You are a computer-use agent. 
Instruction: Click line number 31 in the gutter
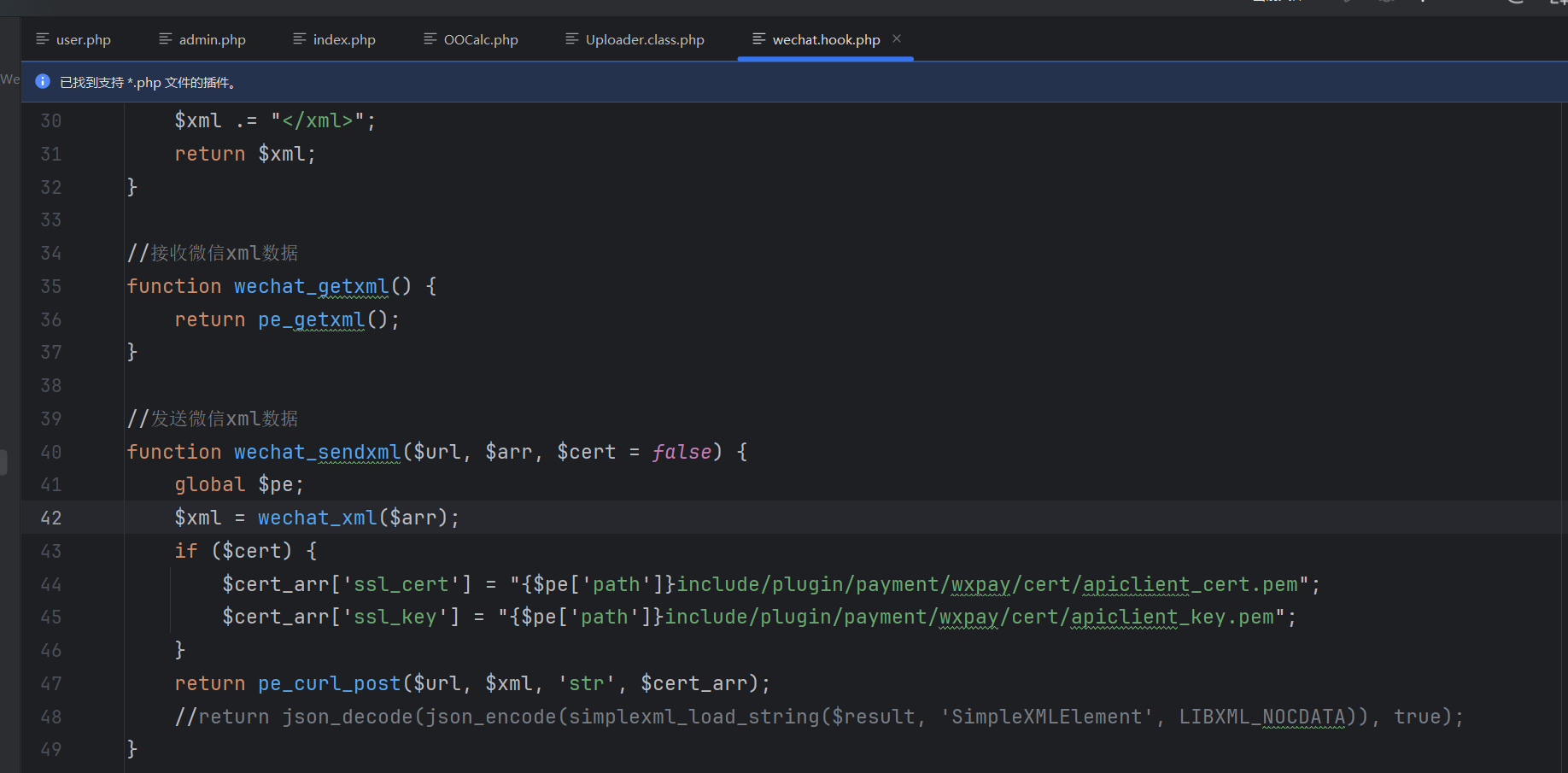click(51, 155)
